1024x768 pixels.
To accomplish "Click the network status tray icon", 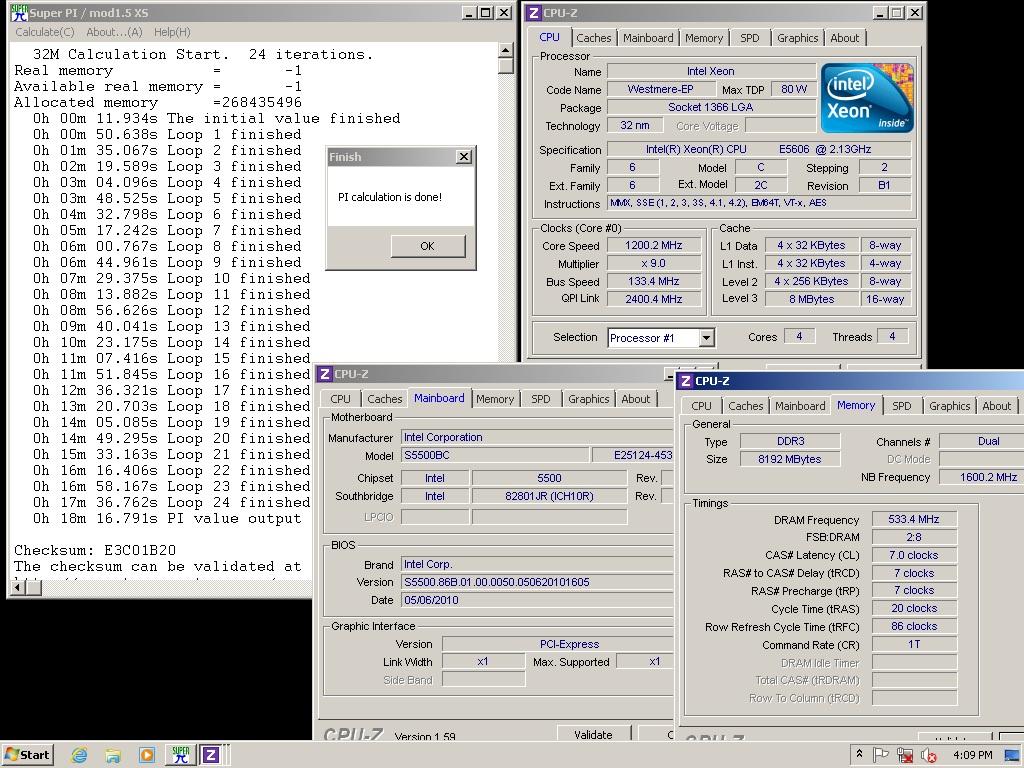I will [905, 755].
